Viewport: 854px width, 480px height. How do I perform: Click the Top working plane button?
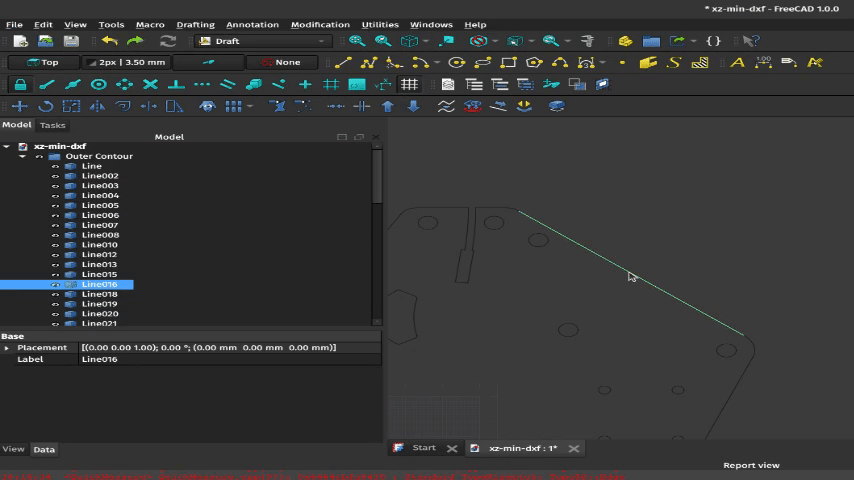click(x=44, y=63)
